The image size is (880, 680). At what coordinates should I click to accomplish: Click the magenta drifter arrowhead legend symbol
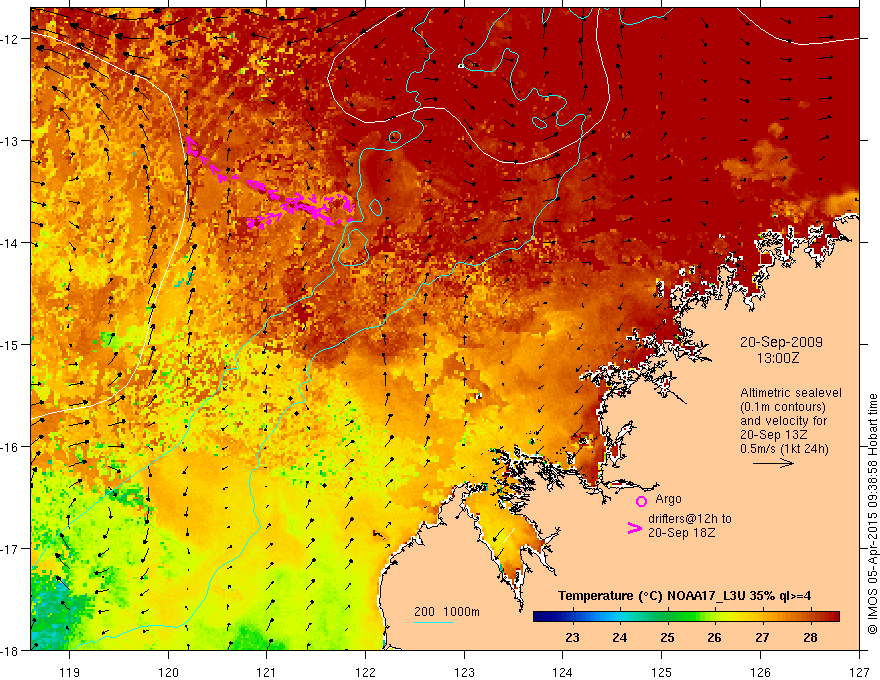(x=634, y=528)
